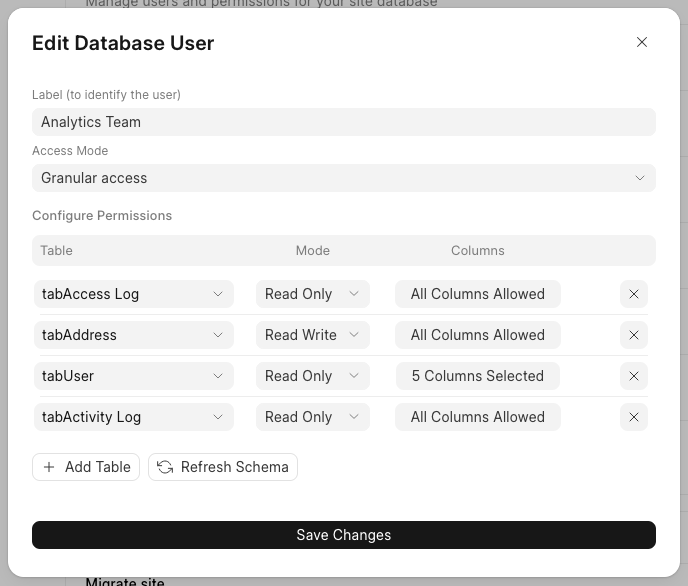The height and width of the screenshot is (586, 688).
Task: Open the mode dropdown for tabActivity Log
Action: (312, 417)
